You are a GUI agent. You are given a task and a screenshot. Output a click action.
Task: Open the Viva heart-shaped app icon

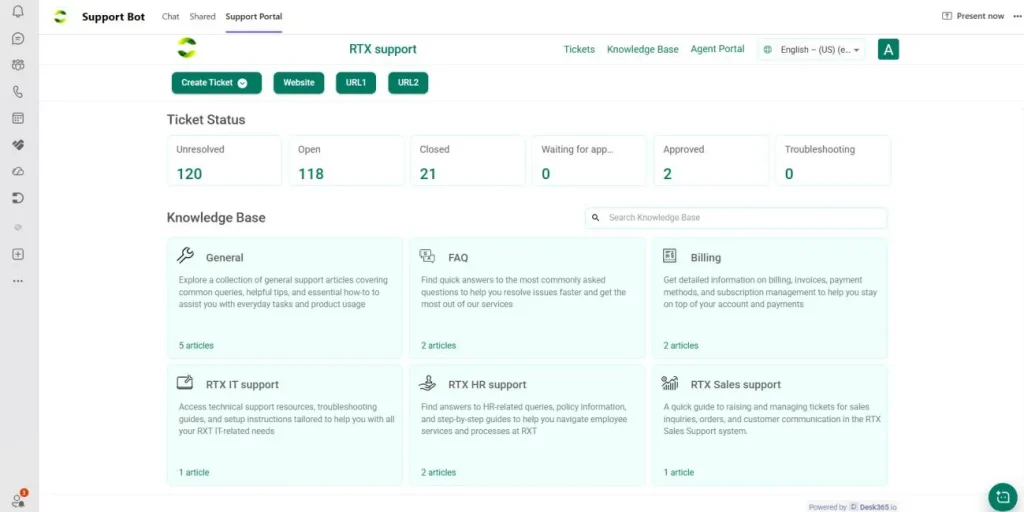(x=18, y=145)
